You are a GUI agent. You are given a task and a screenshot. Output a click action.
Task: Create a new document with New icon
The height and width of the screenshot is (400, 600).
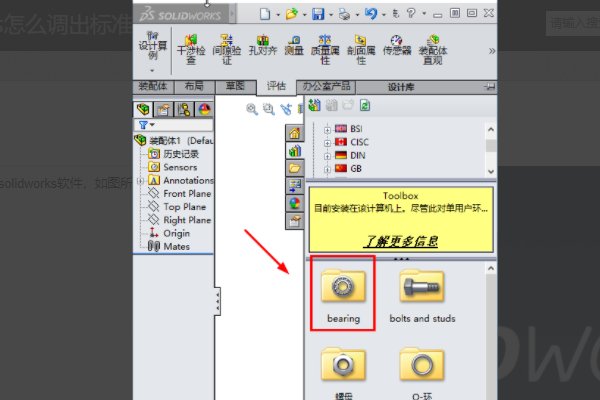(265, 14)
